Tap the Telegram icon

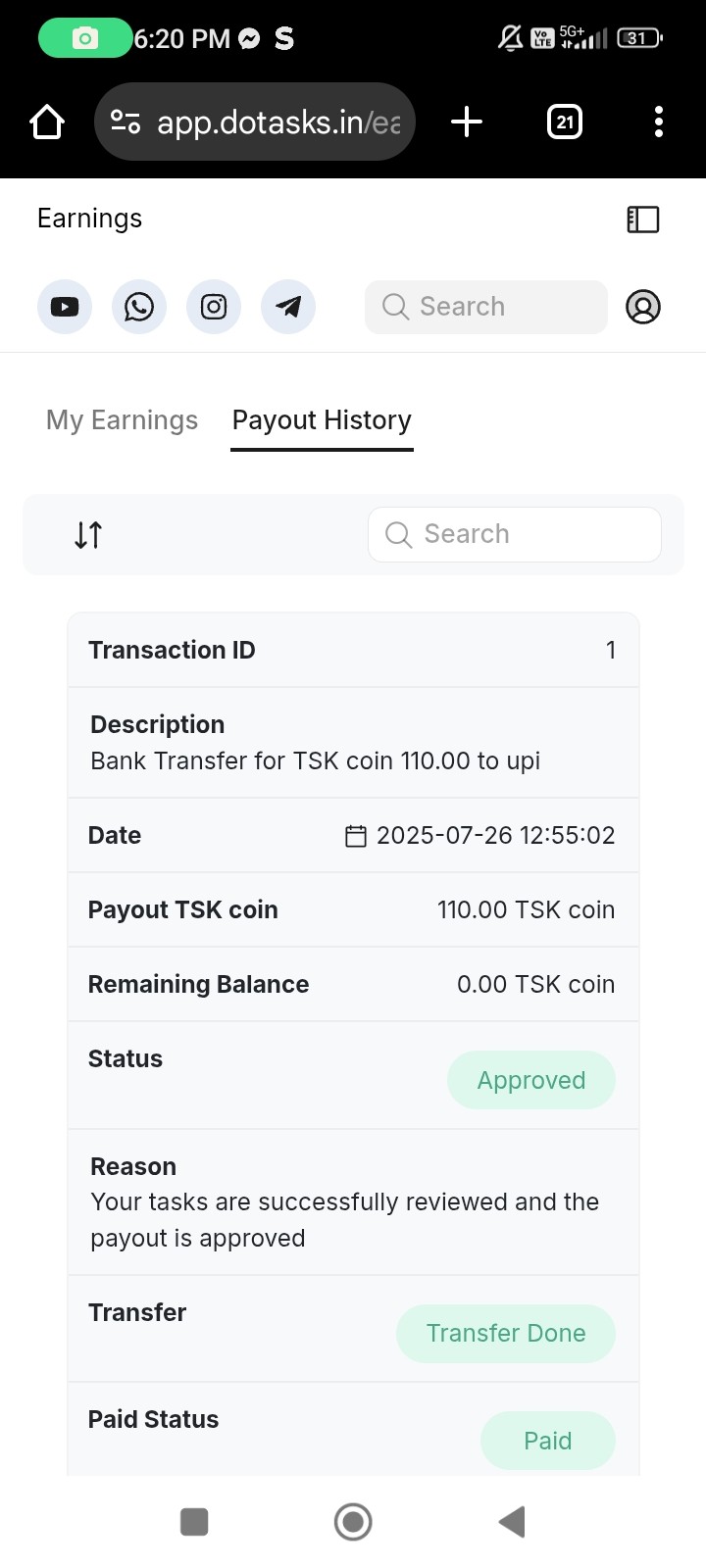pos(288,307)
